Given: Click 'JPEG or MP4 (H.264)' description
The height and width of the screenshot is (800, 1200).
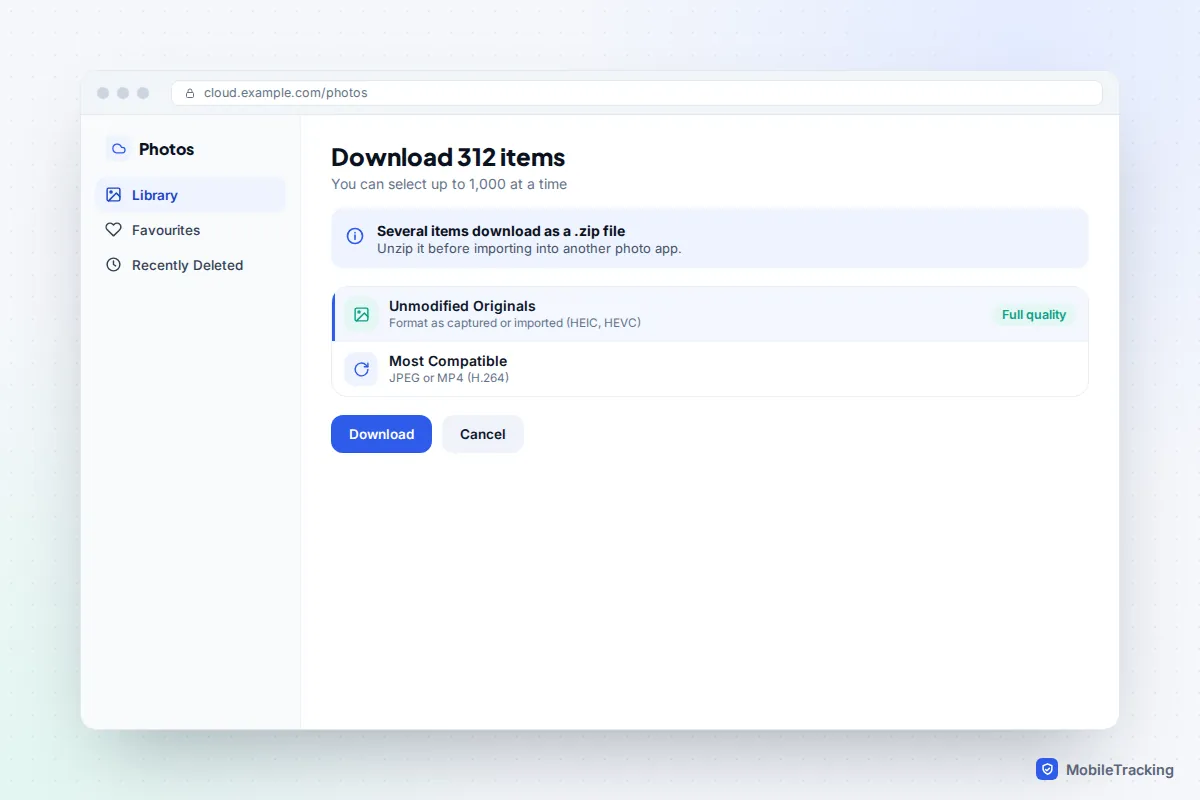Looking at the screenshot, I should click(449, 378).
